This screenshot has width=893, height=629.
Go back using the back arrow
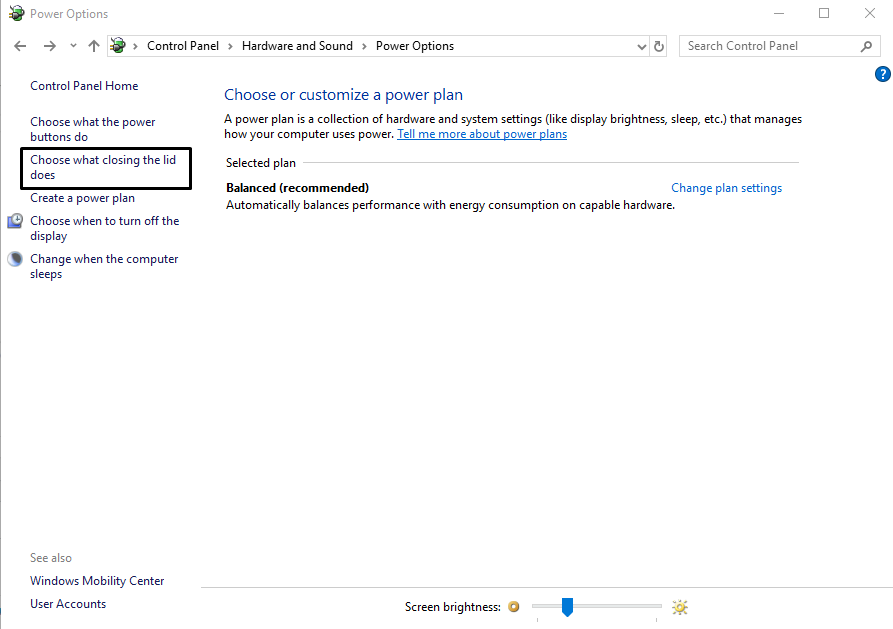click(20, 46)
